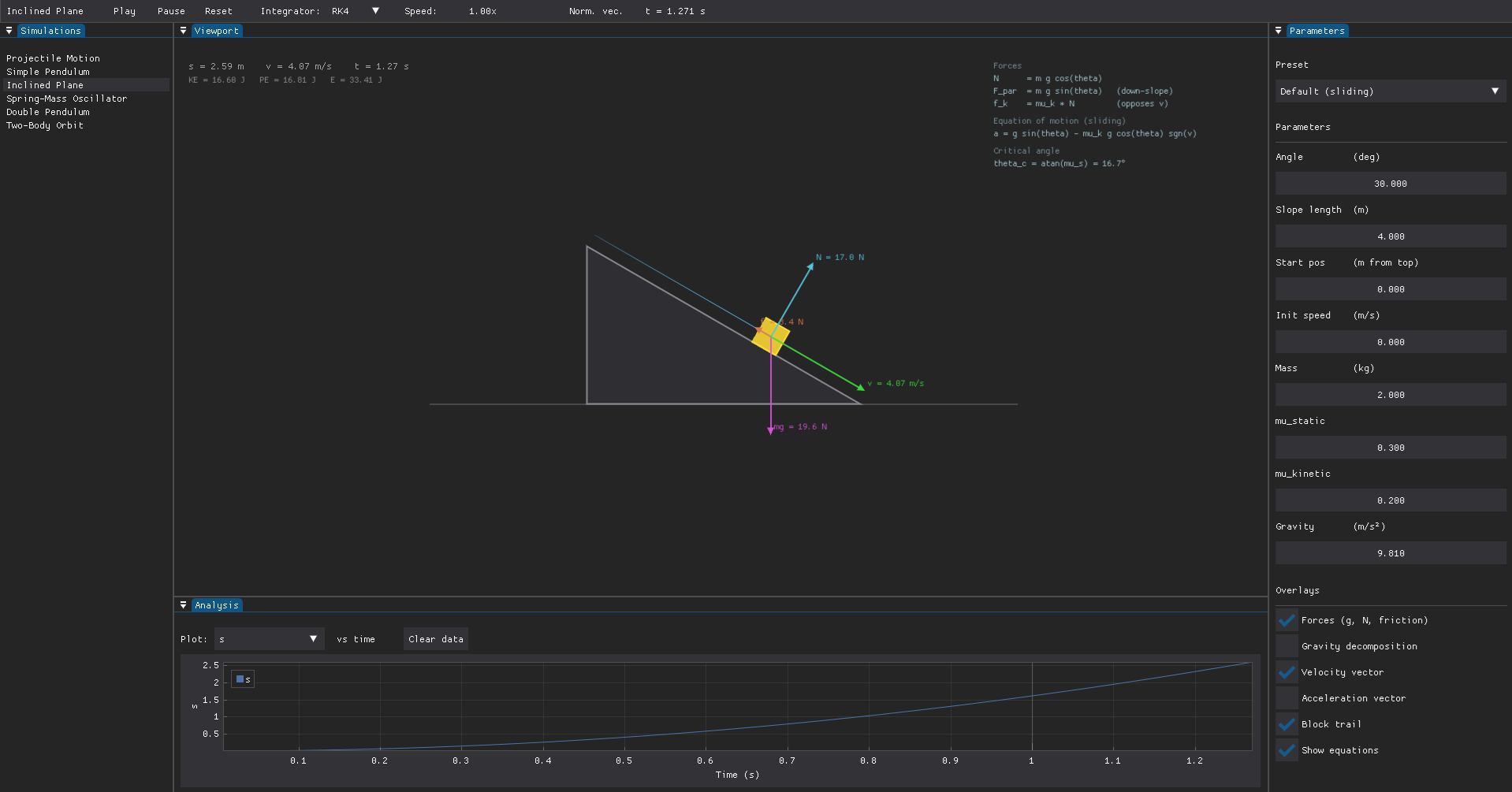Click the Start pos value field
The image size is (1512, 792).
coord(1391,289)
